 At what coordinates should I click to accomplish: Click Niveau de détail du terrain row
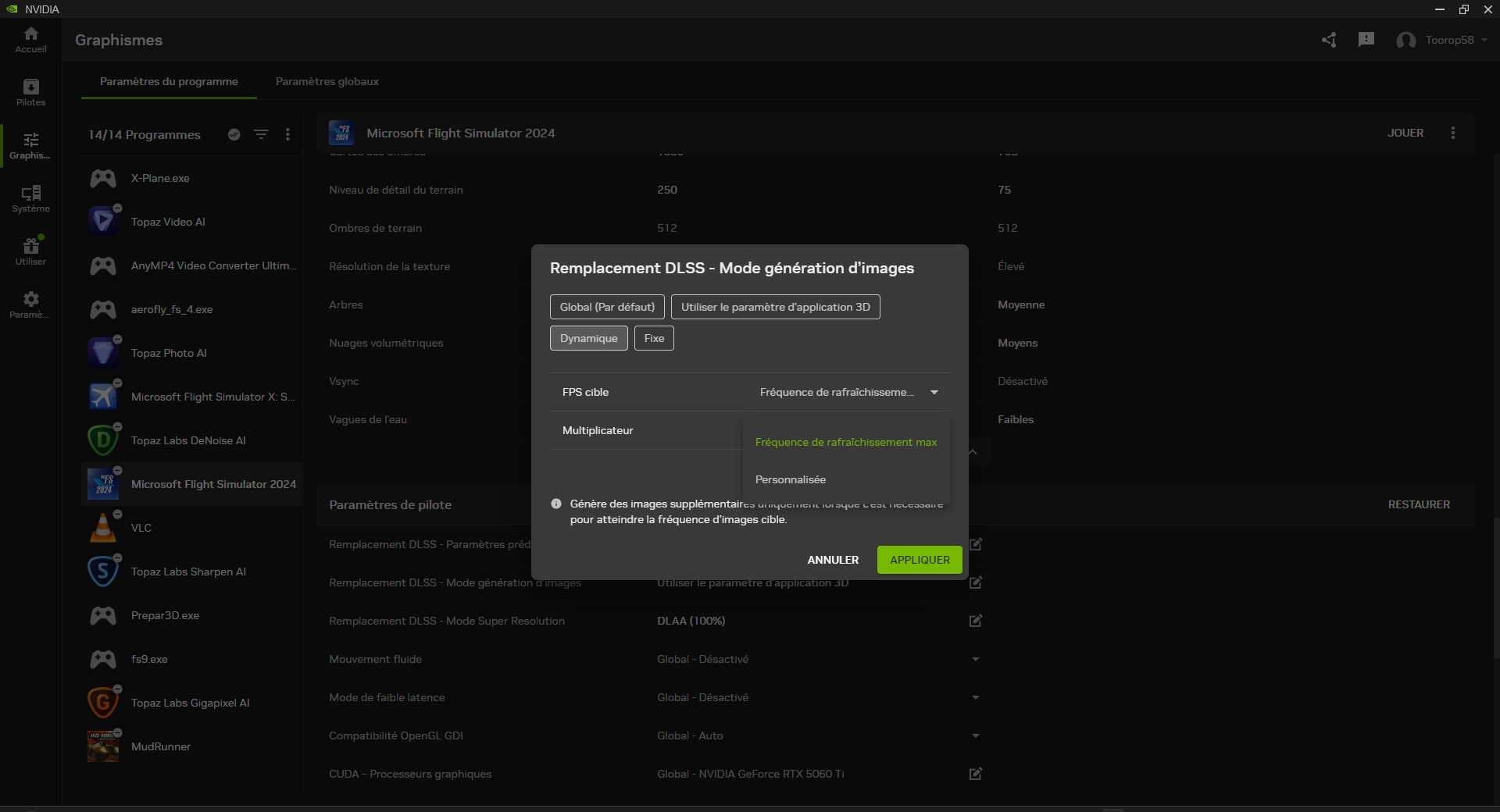895,190
